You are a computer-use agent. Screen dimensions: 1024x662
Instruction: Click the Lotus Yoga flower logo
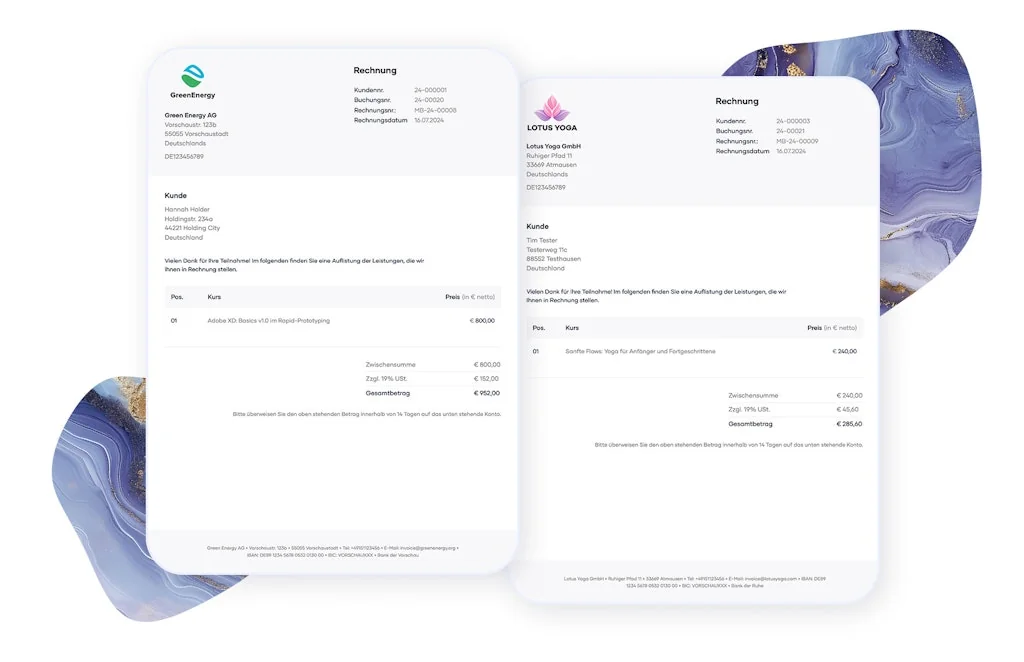click(552, 108)
